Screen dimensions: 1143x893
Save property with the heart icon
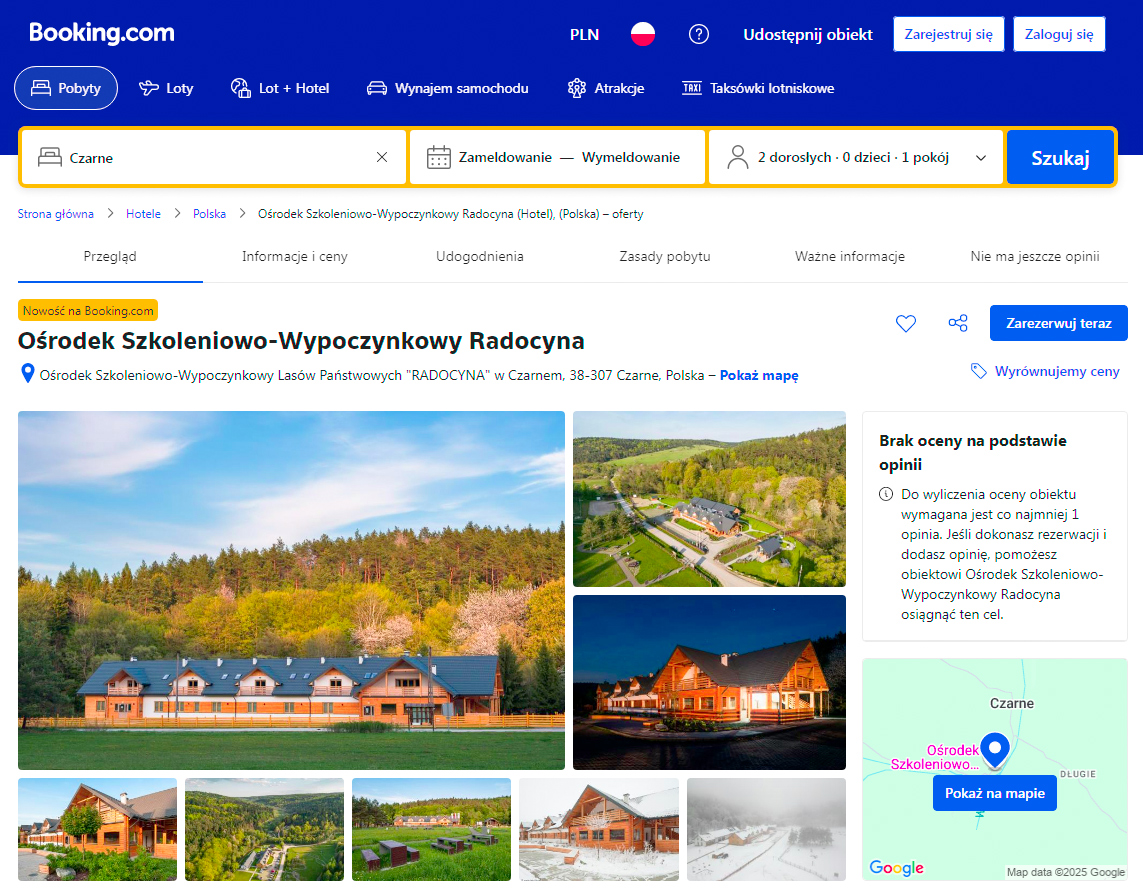click(x=906, y=323)
